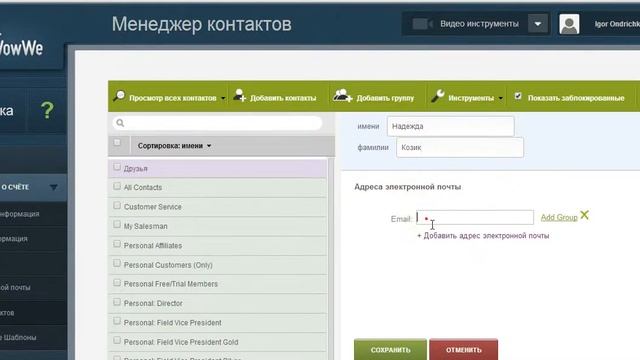Image resolution: width=640 pixels, height=360 pixels.
Task: Open Видео инструменты dropdown arrow
Action: [538, 24]
